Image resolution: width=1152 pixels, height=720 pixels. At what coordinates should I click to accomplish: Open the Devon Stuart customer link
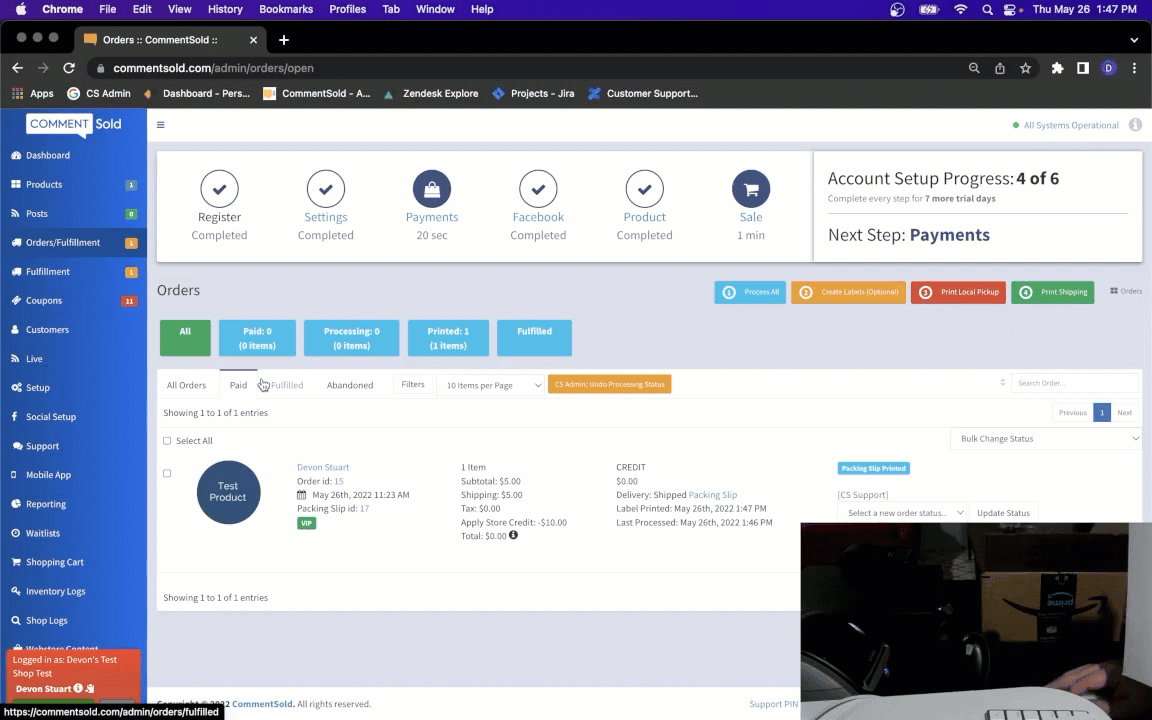(x=323, y=467)
